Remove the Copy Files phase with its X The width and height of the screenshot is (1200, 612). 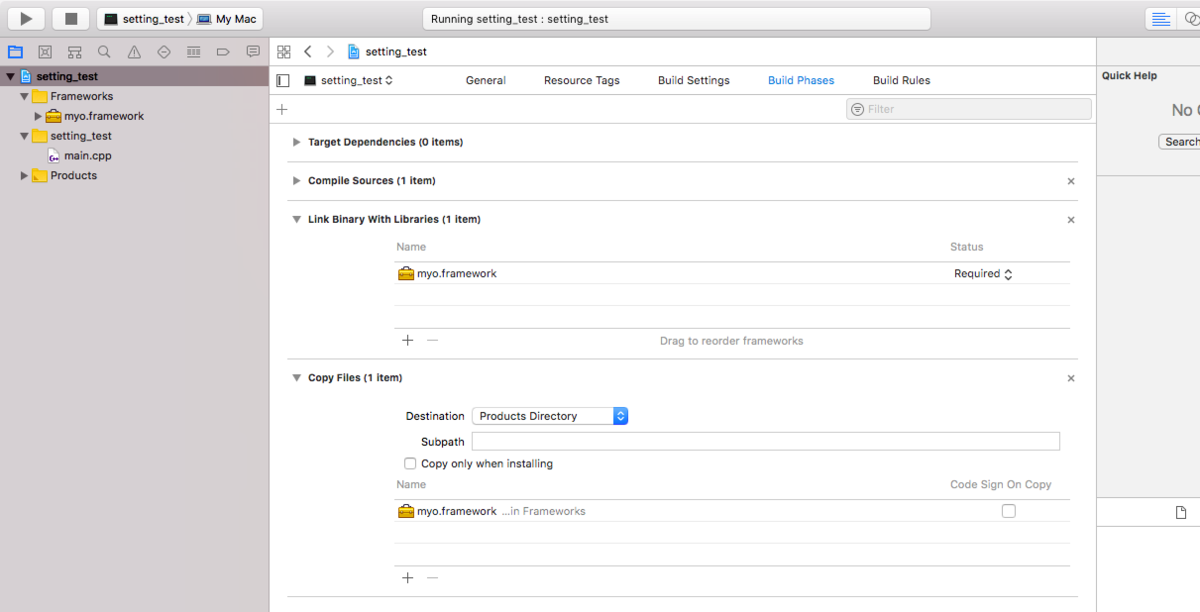tap(1071, 379)
